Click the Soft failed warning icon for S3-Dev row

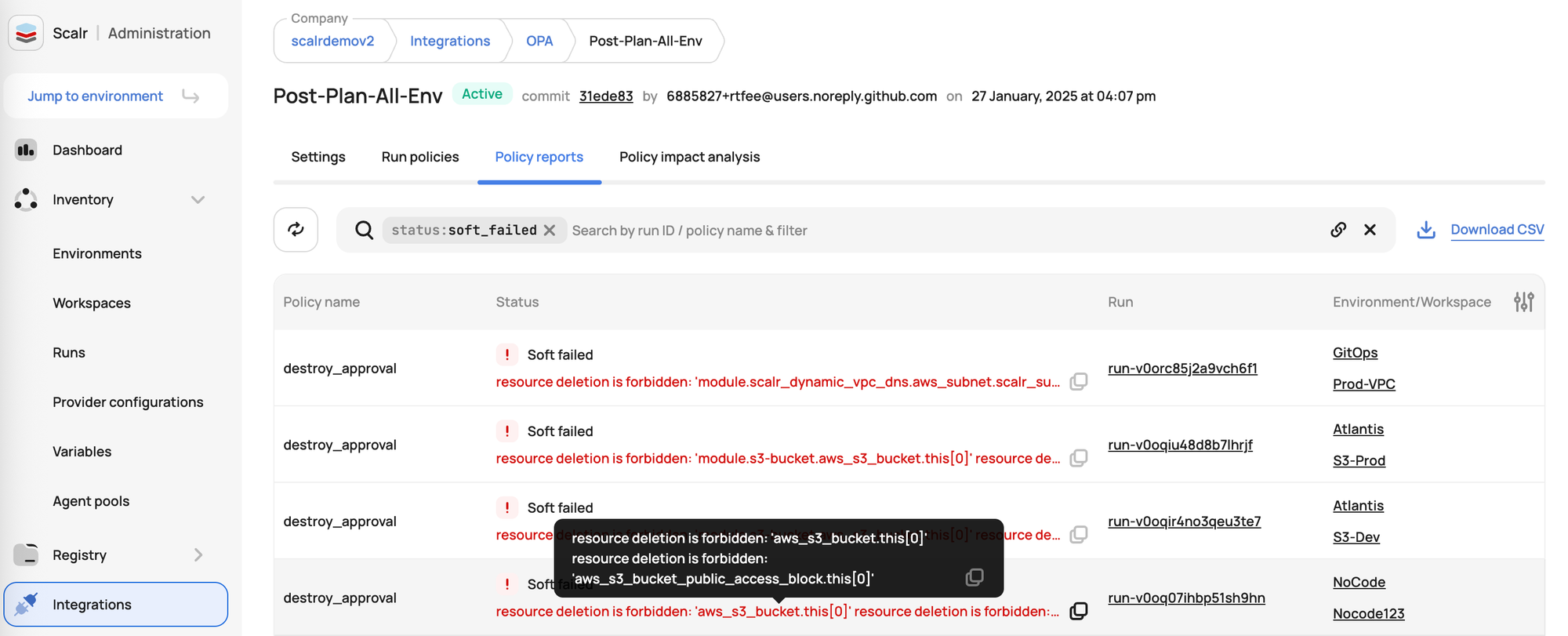pyautogui.click(x=507, y=507)
